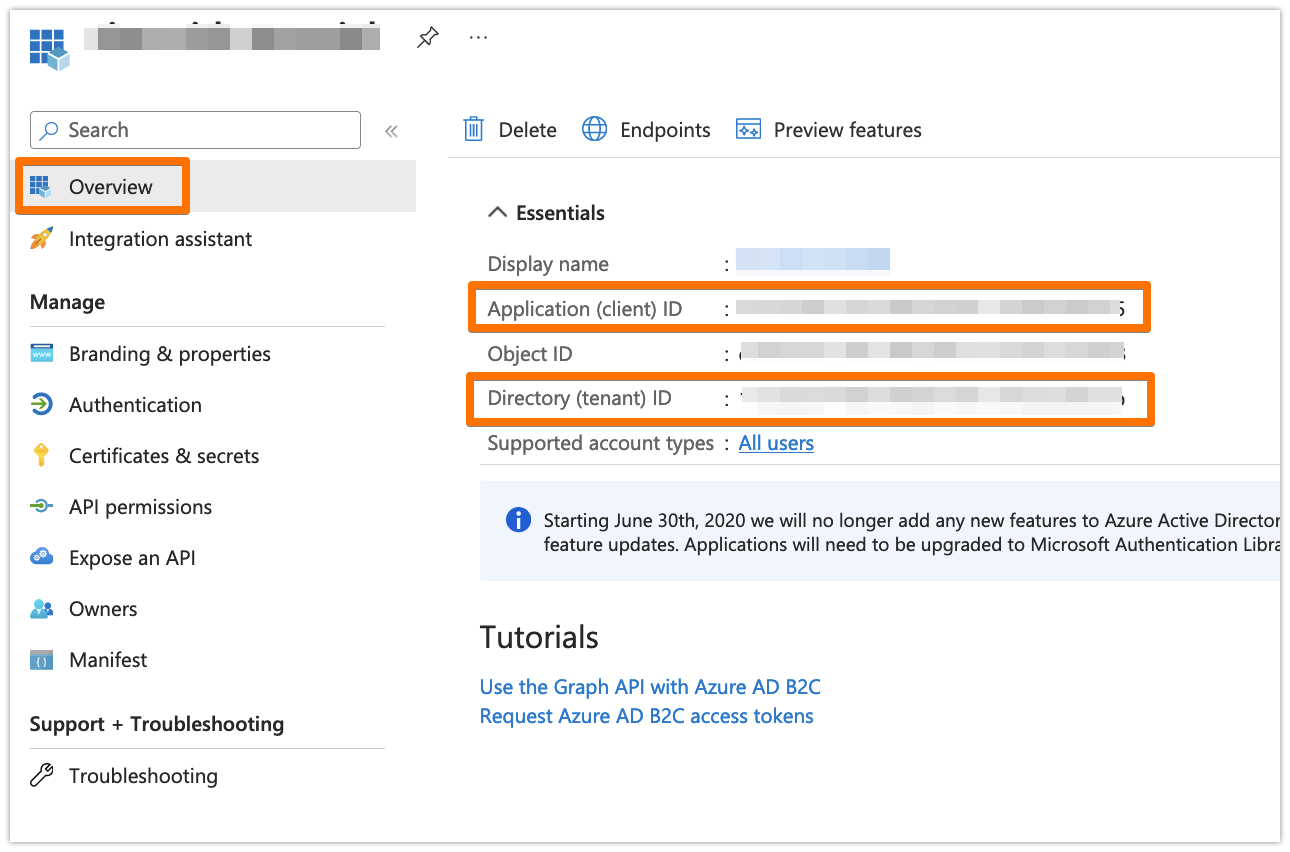
Task: Click the Endpoints globe icon
Action: (595, 130)
